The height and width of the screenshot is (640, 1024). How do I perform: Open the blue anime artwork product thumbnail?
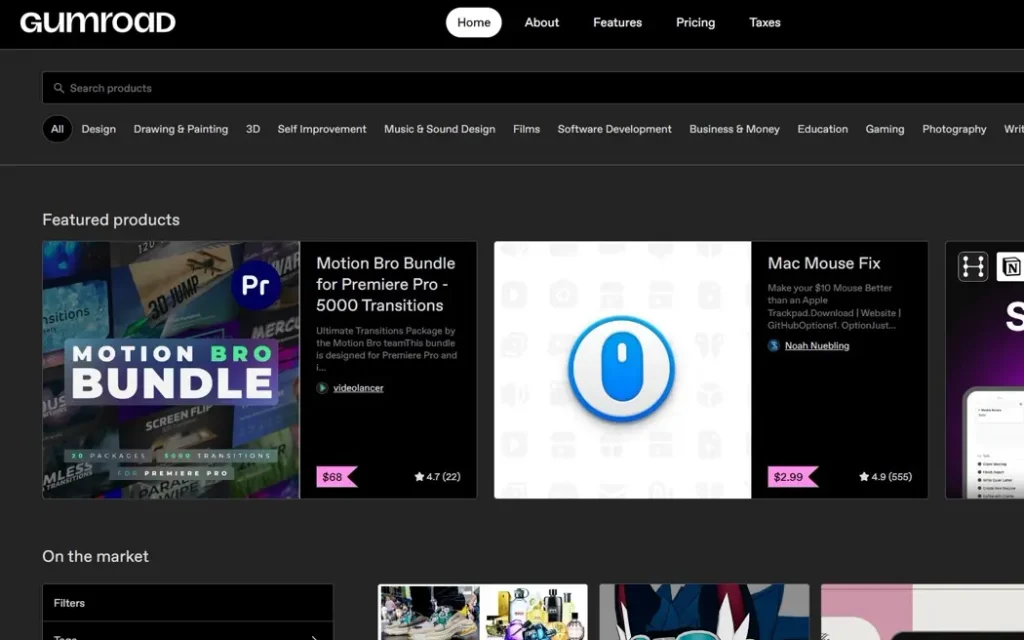(704, 613)
